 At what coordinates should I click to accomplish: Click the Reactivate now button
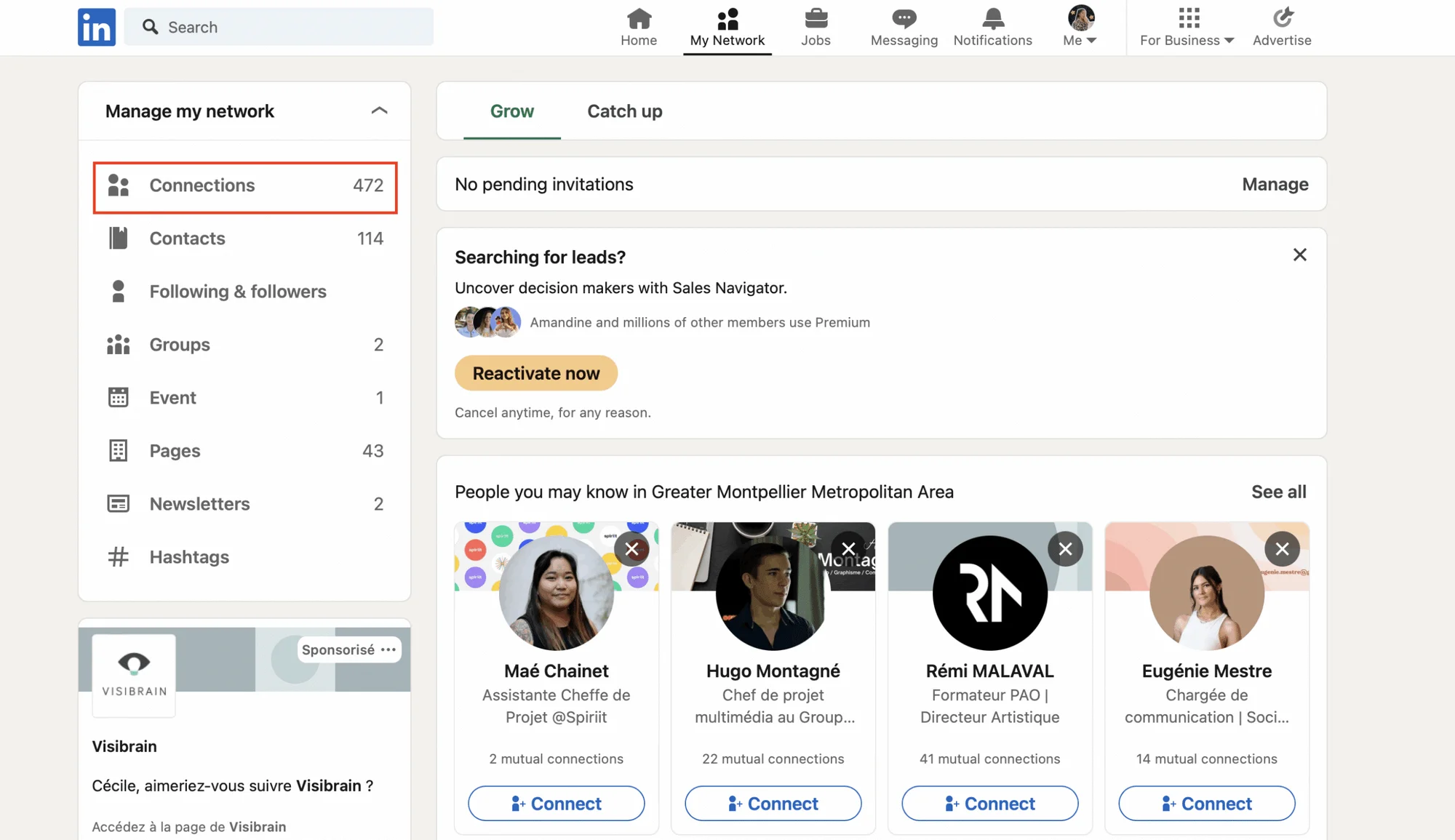[536, 373]
